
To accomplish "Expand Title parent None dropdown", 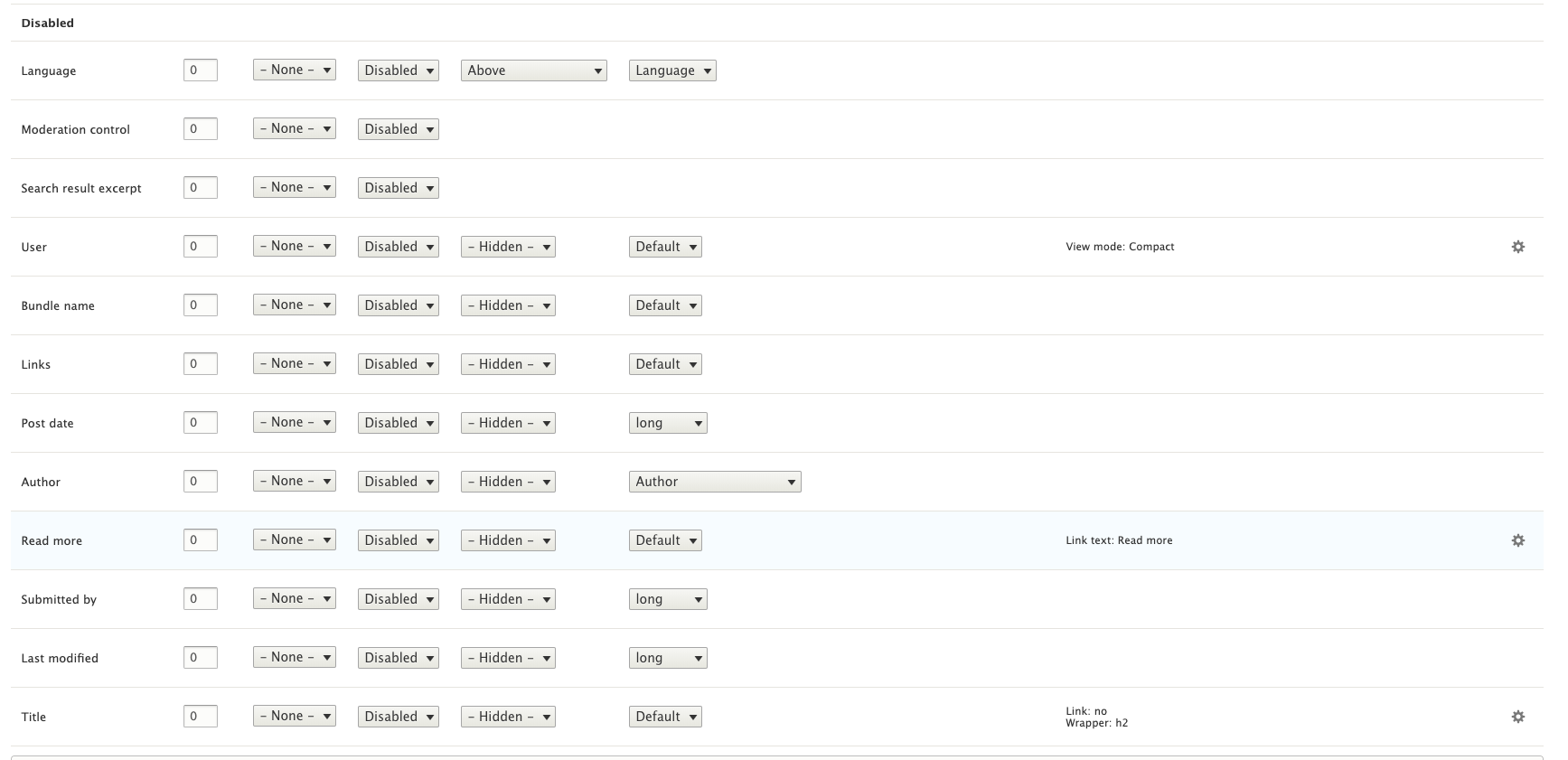I will (x=294, y=717).
